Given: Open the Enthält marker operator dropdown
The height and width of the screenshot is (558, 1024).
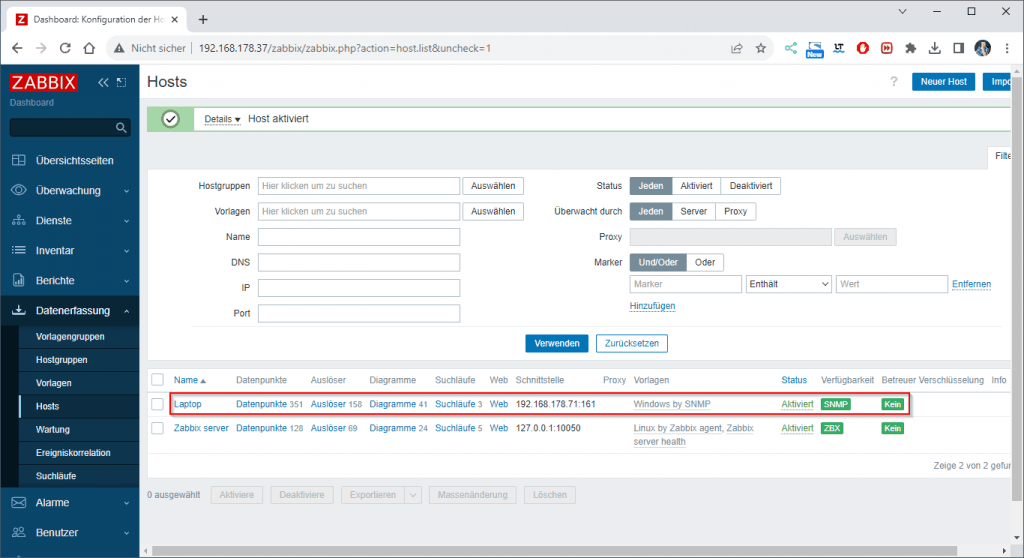Looking at the screenshot, I should tap(788, 284).
